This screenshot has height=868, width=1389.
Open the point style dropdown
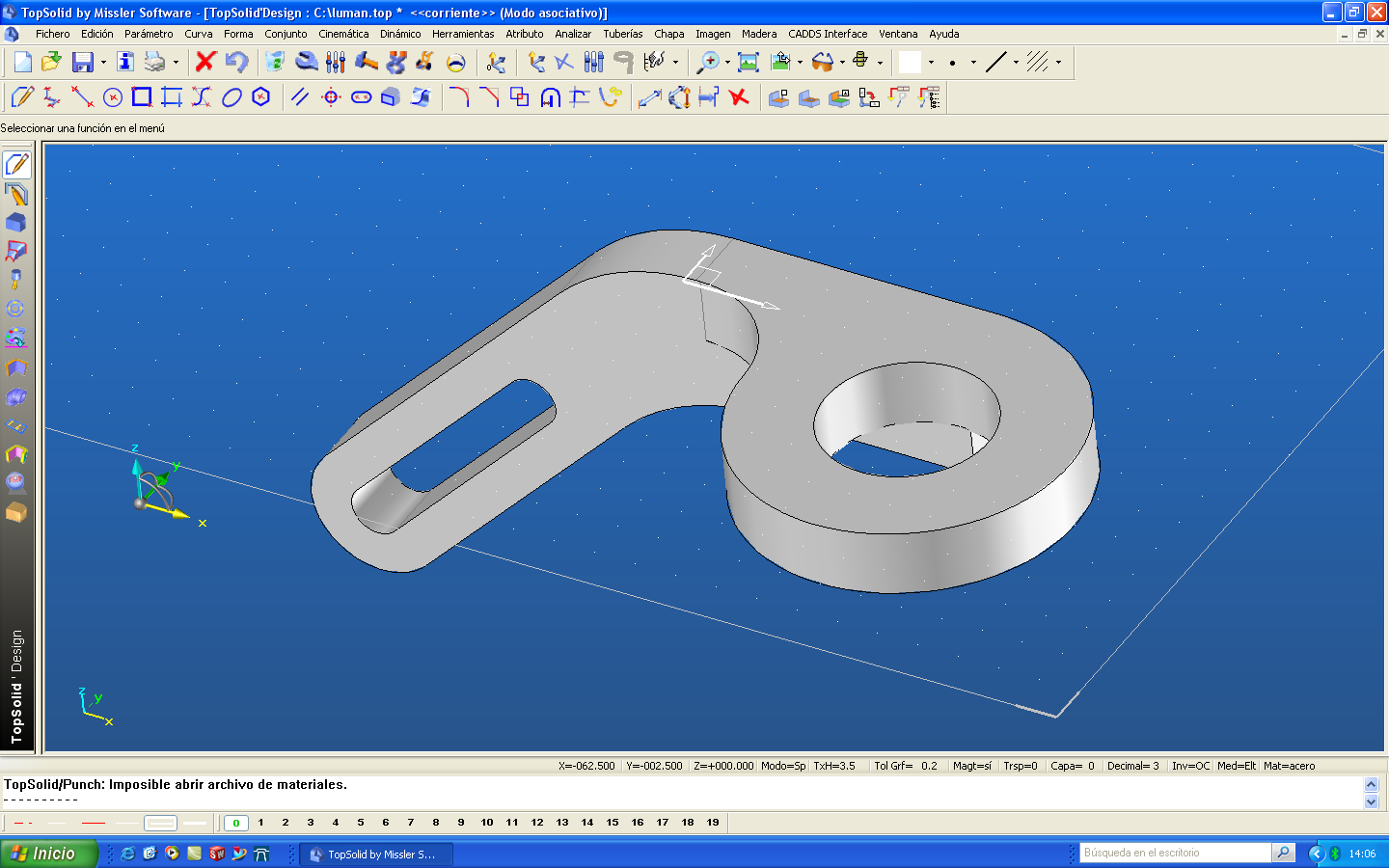[973, 62]
